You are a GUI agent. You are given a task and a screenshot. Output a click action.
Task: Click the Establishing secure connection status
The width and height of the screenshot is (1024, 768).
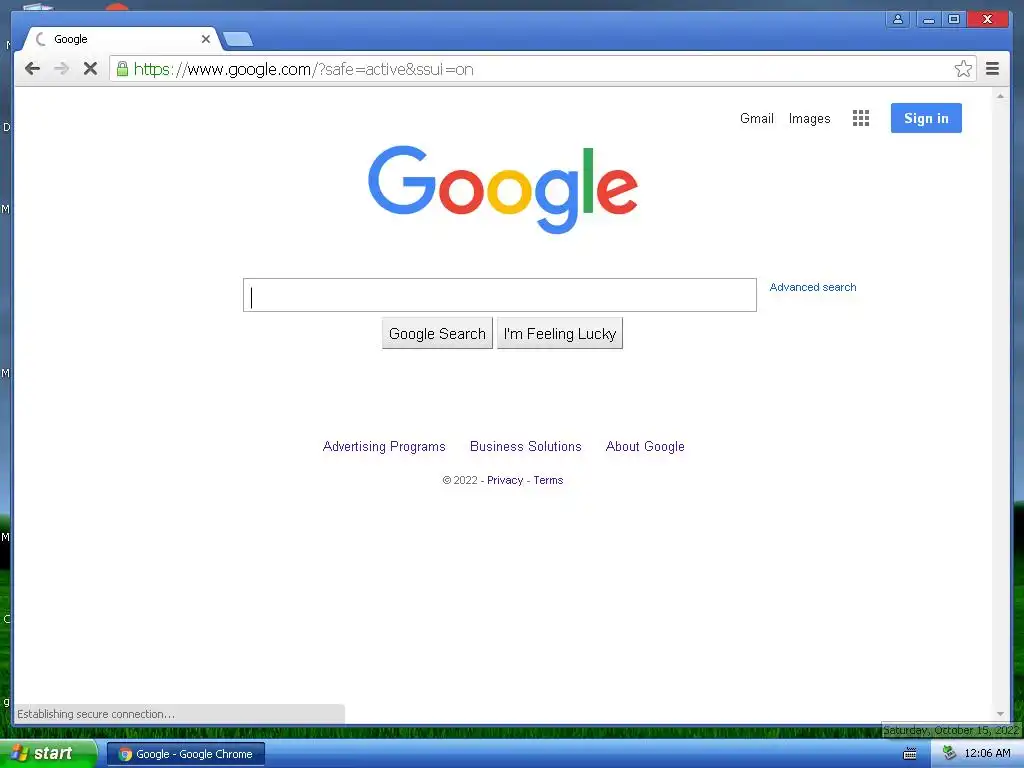[96, 714]
